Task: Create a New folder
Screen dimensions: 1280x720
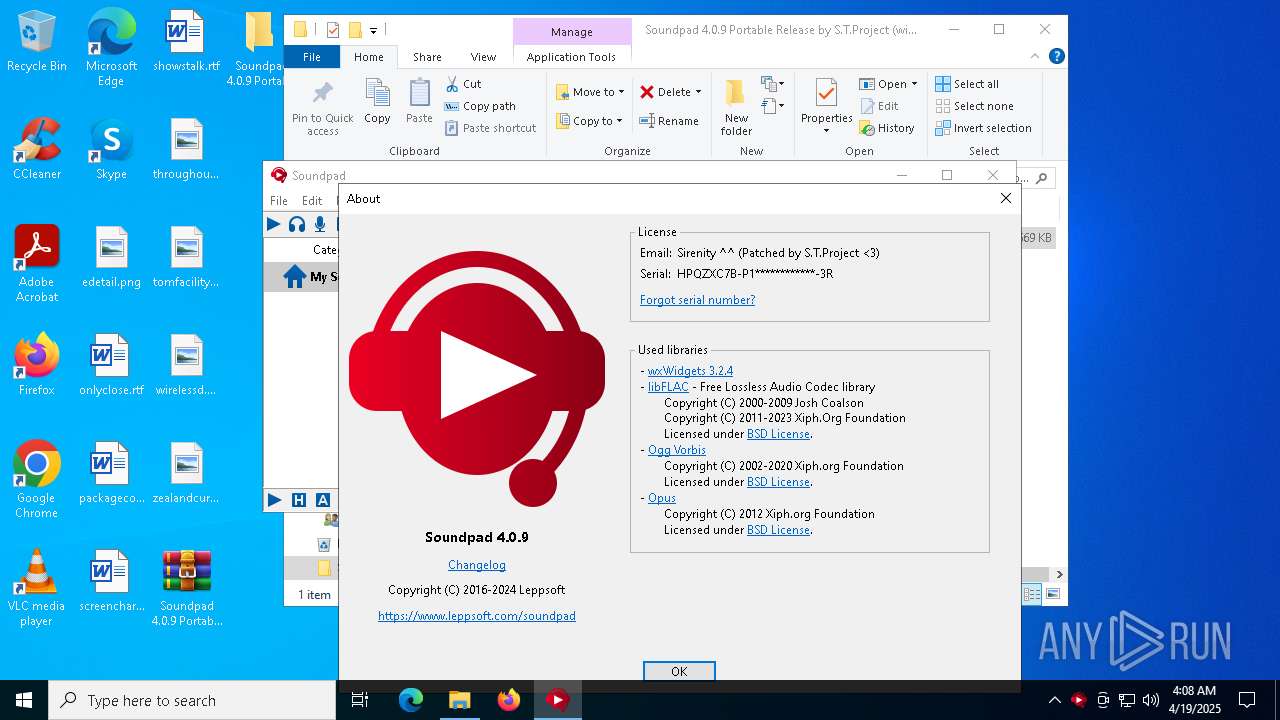Action: pos(736,107)
